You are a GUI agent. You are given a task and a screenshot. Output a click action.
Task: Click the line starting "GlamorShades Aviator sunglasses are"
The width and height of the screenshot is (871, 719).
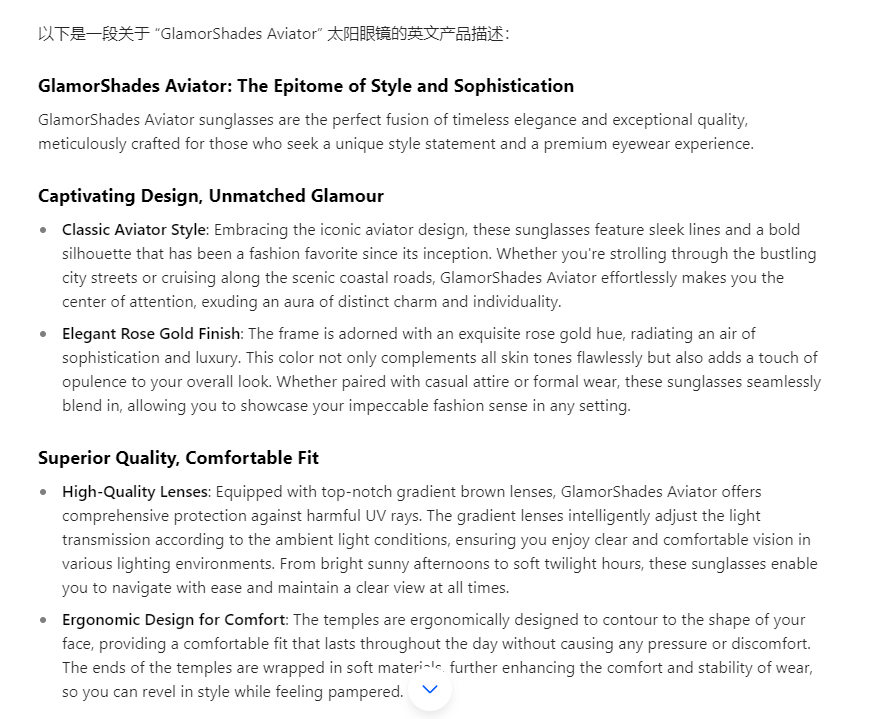pos(393,120)
